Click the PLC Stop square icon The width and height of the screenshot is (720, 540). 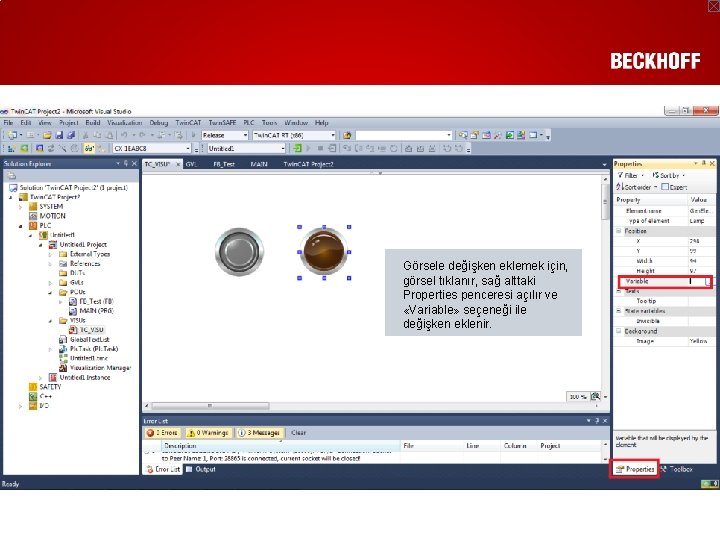coord(320,148)
